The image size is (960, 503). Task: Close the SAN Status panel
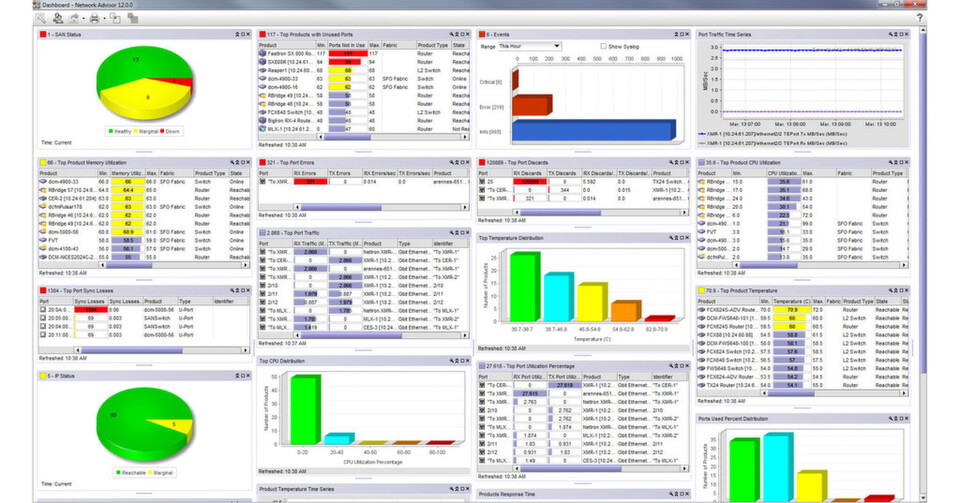tap(248, 34)
